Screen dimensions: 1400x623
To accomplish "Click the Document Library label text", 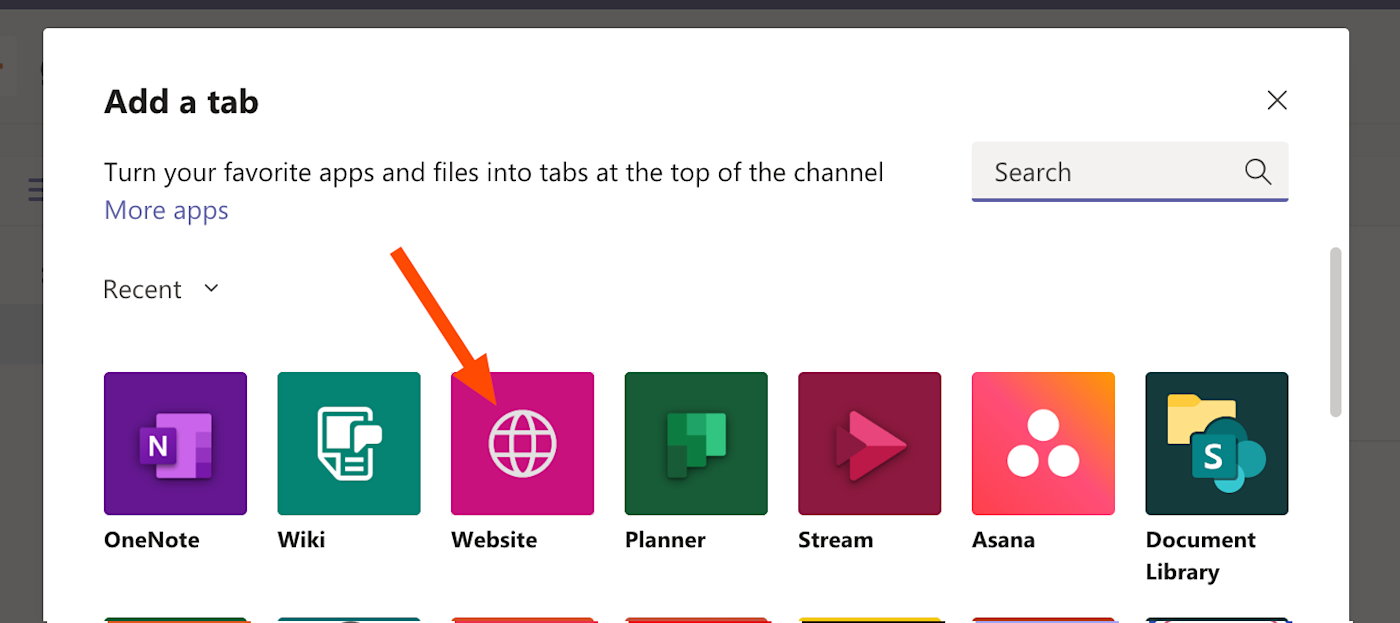I will click(1200, 556).
